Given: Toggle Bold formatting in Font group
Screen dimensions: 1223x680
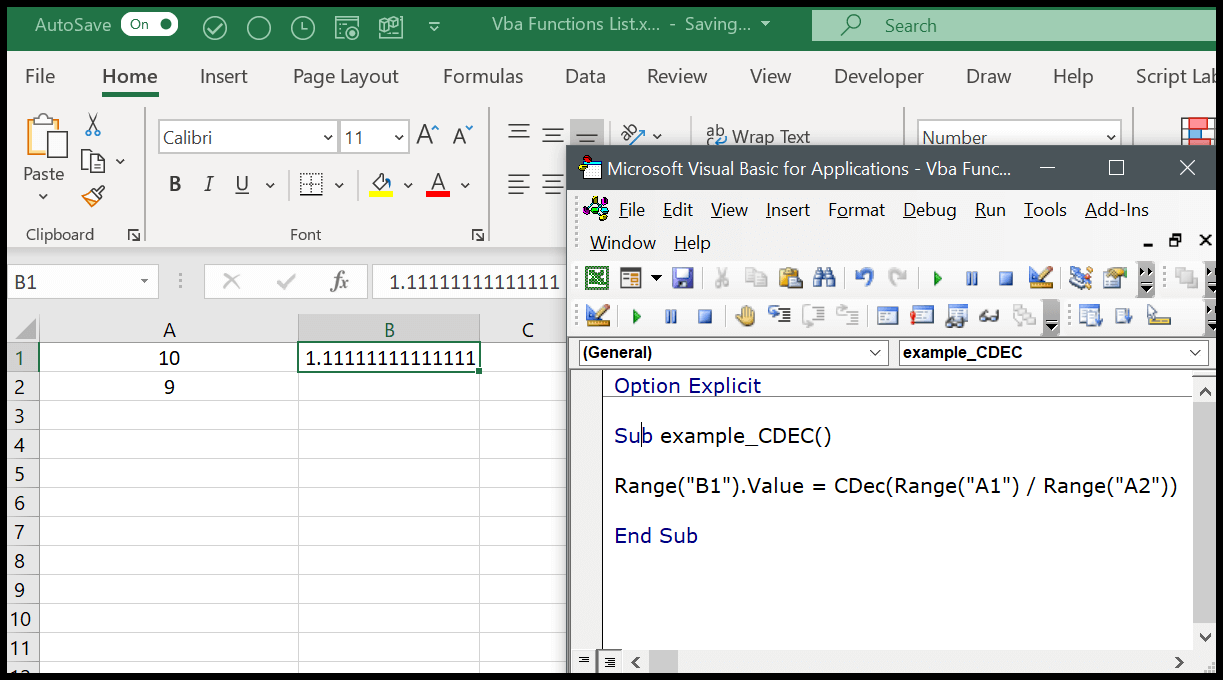Looking at the screenshot, I should (x=175, y=185).
